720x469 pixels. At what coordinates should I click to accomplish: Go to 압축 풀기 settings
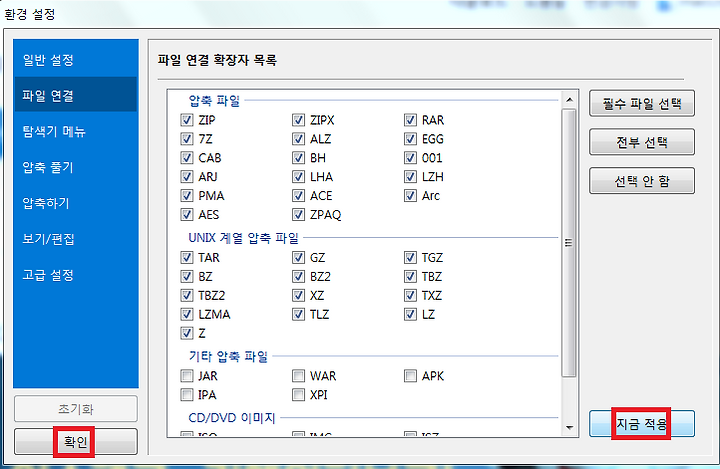click(x=76, y=167)
